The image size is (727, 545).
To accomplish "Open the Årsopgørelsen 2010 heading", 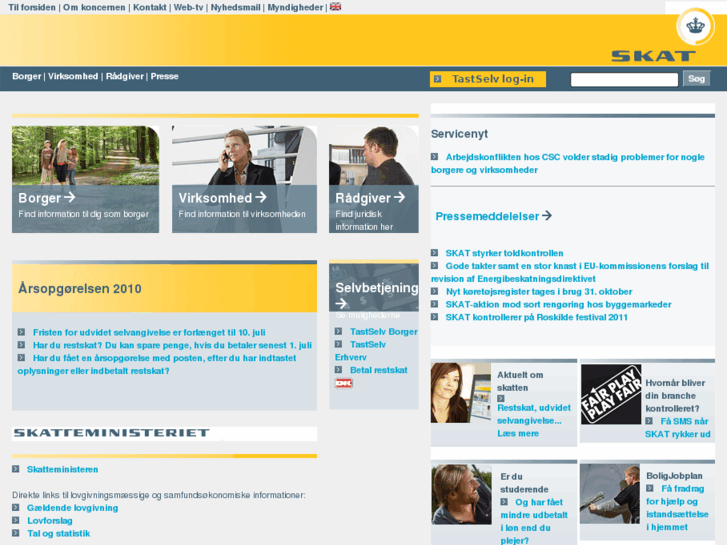I will pos(80,289).
